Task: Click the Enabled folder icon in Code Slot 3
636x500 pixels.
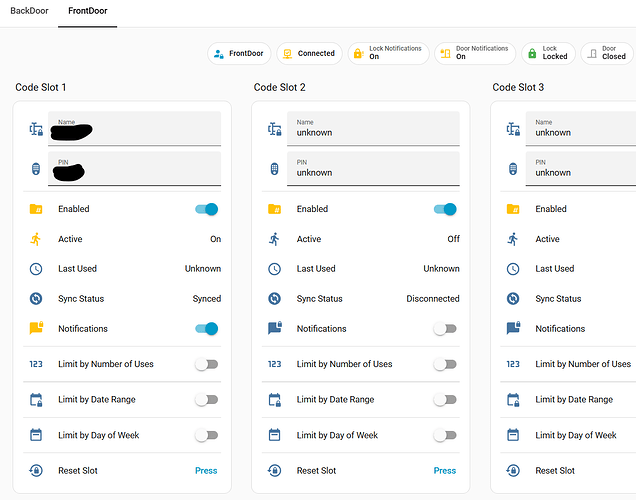Action: pos(513,209)
